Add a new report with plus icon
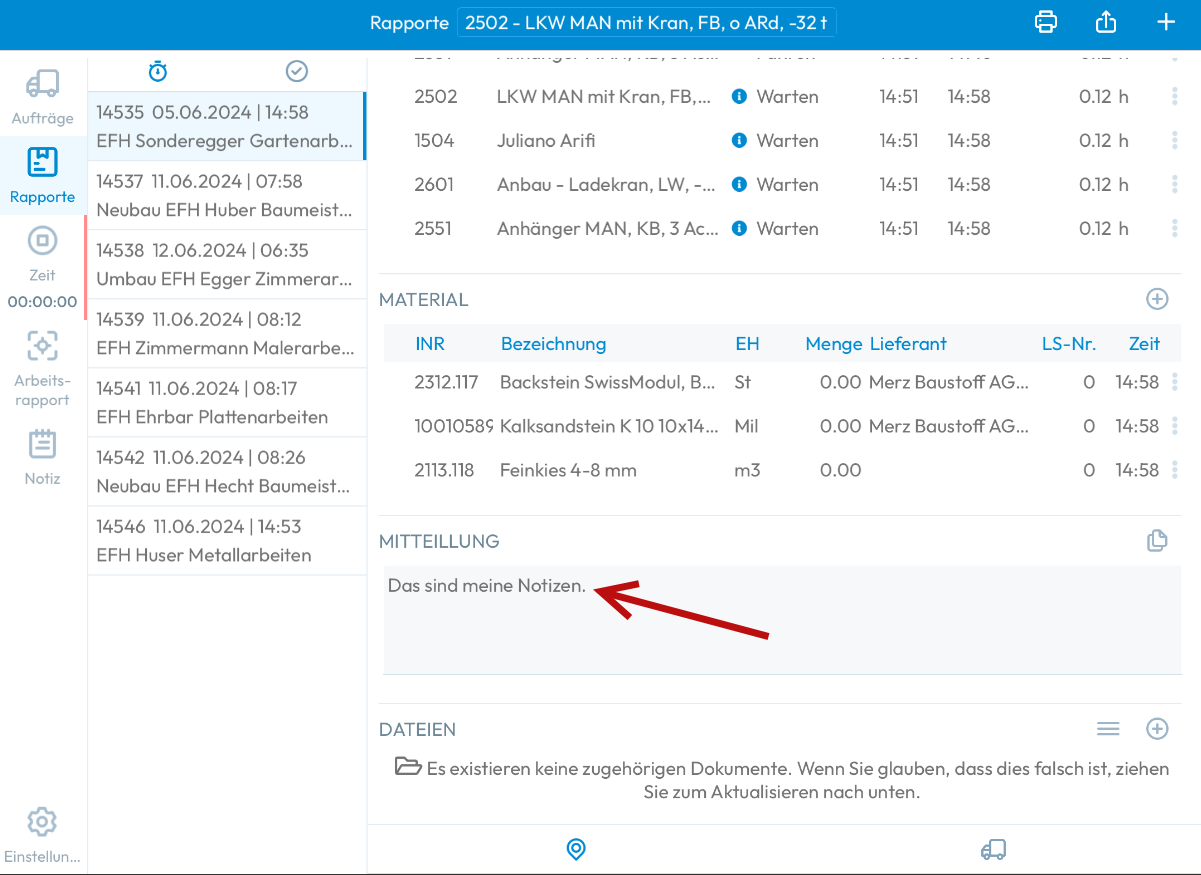This screenshot has height=875, width=1201. pyautogui.click(x=1166, y=22)
